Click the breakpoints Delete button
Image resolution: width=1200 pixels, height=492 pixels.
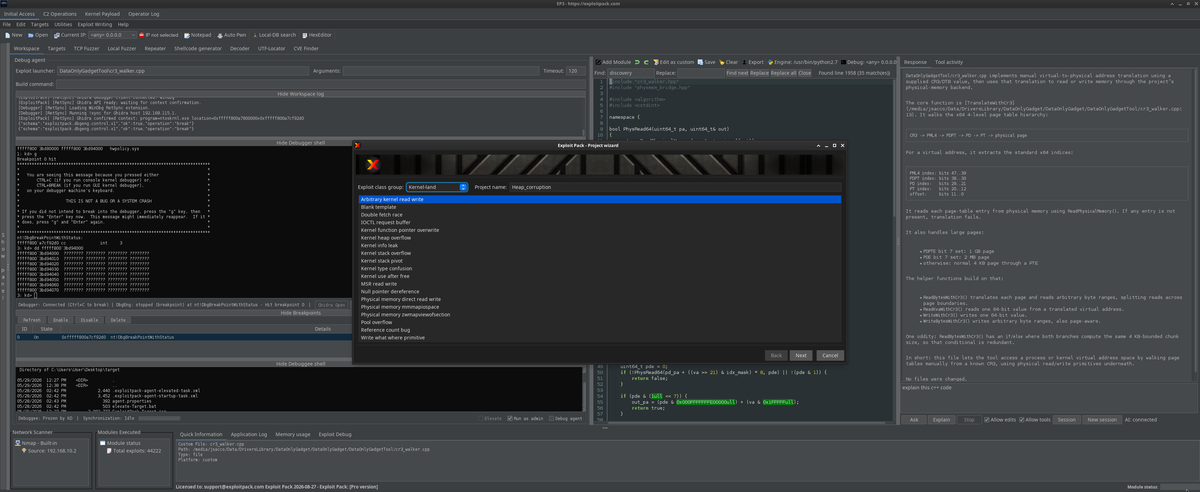point(118,320)
